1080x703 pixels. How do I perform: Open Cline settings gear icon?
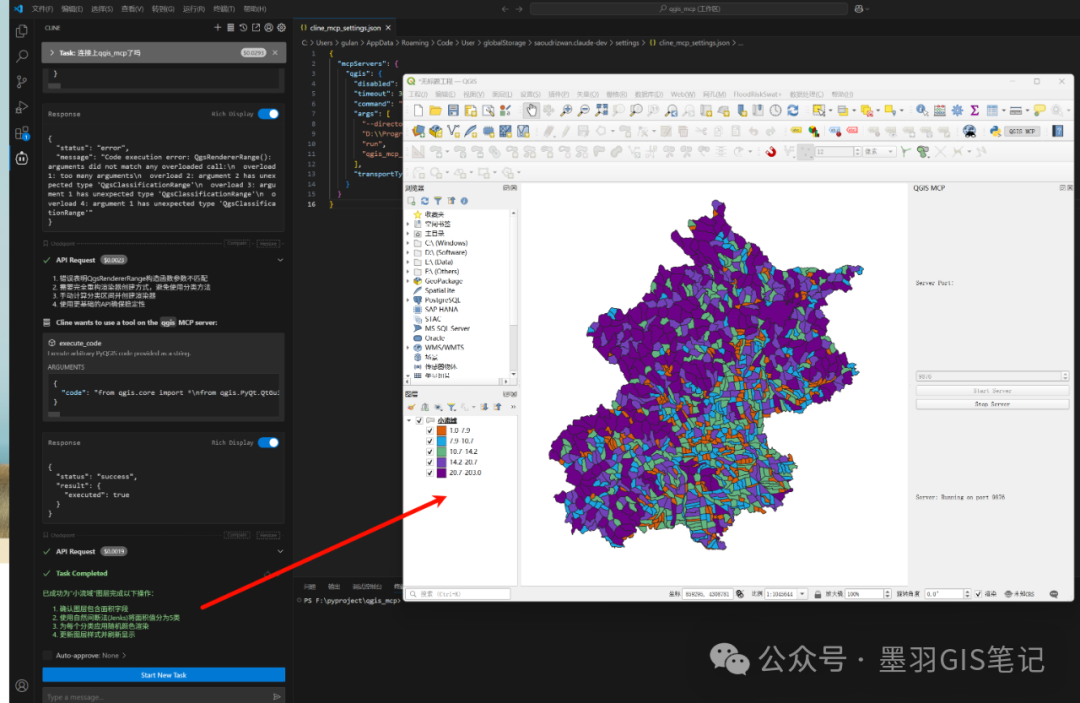click(x=282, y=27)
